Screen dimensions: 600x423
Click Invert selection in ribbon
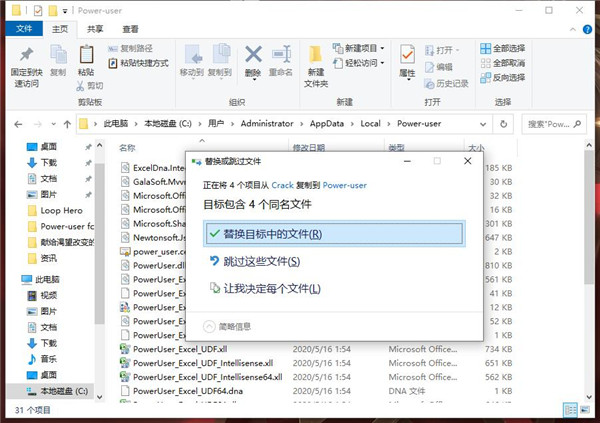[503, 77]
